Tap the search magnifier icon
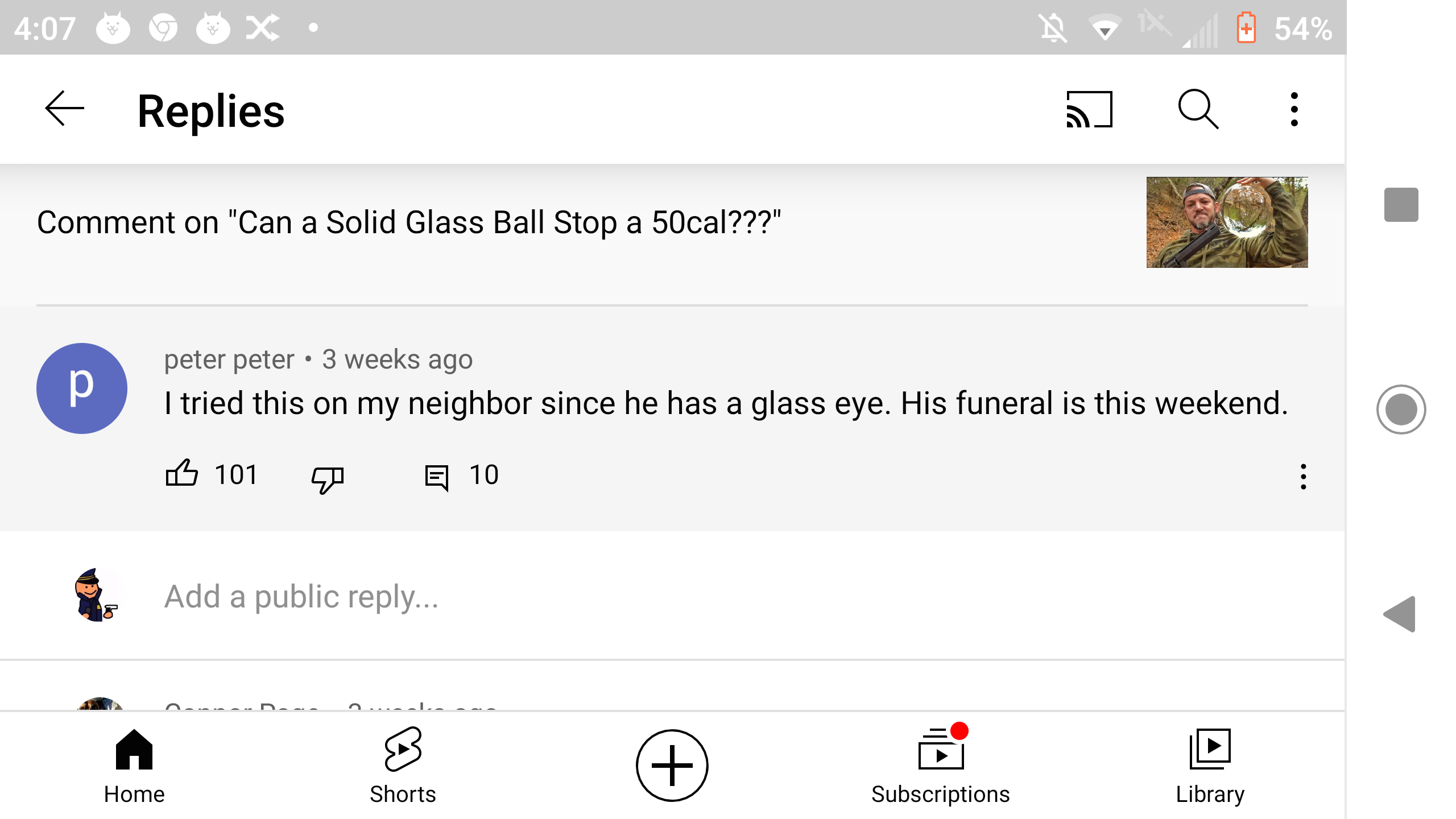1456x819 pixels. click(1198, 109)
